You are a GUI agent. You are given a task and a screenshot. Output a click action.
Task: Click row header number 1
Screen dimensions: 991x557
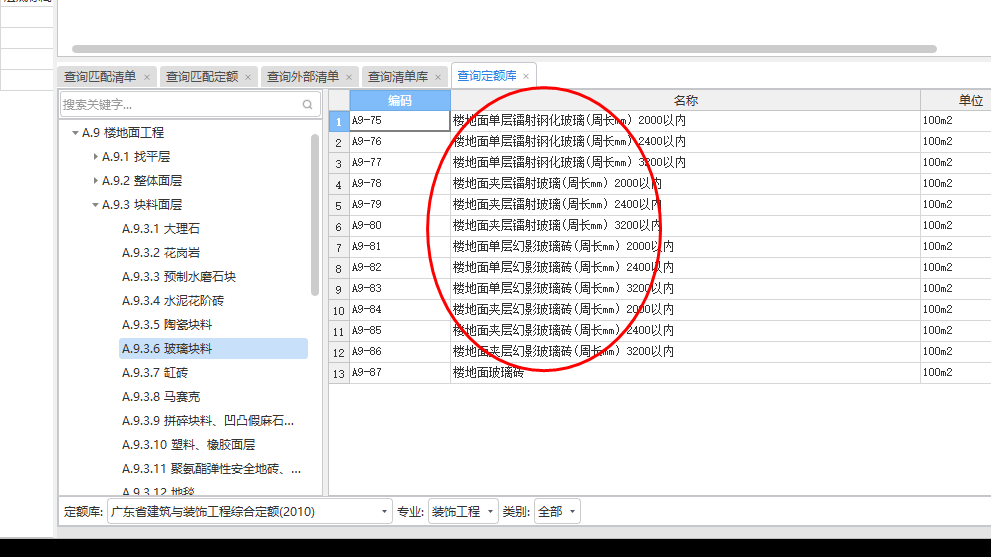(339, 121)
